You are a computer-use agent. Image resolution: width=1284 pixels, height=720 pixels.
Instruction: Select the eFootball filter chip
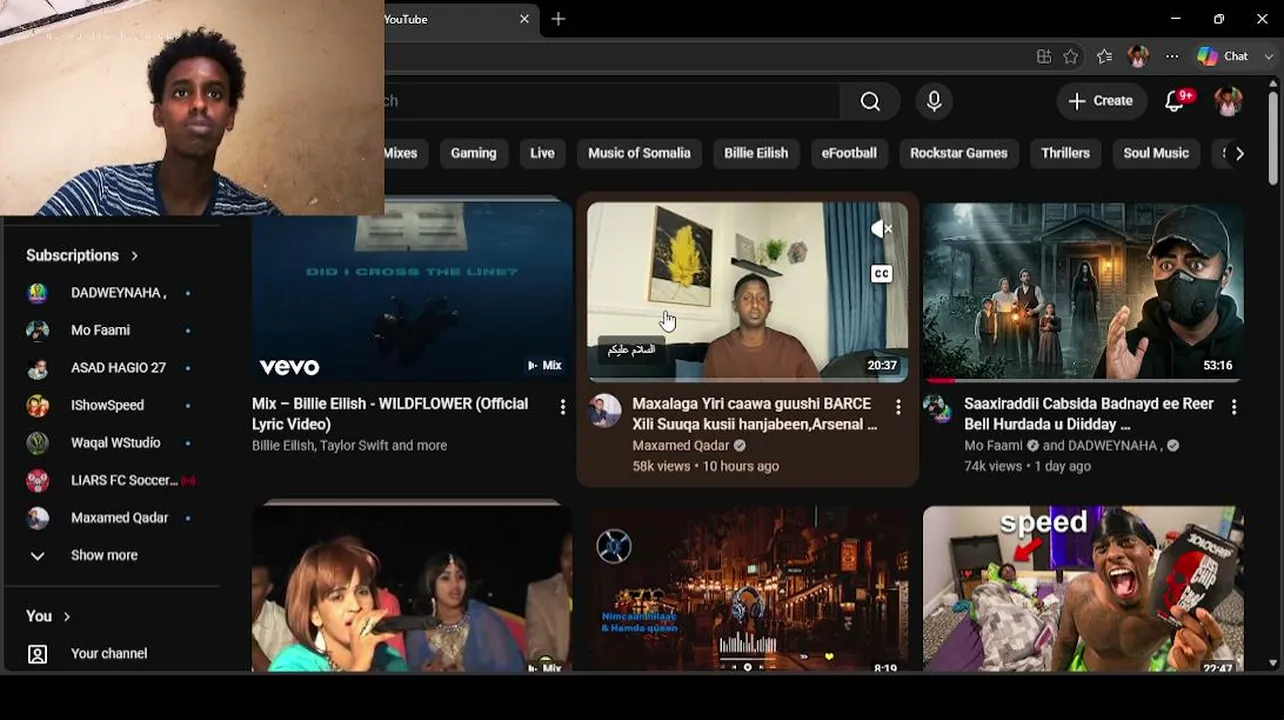[849, 153]
